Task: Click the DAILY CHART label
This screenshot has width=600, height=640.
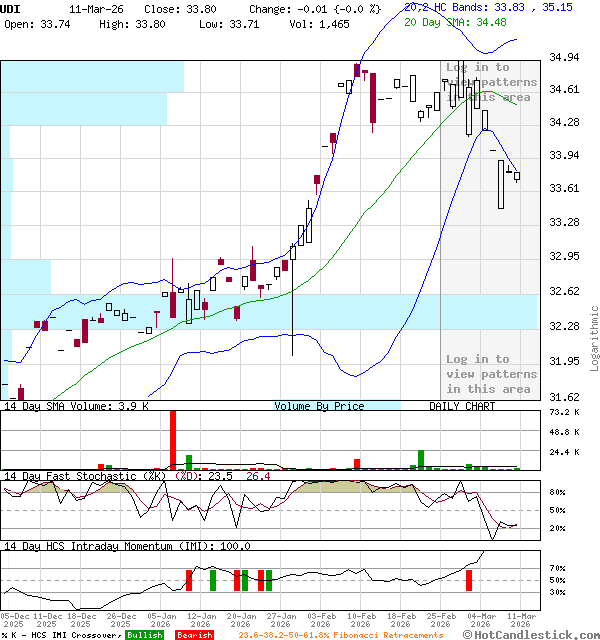Action: [x=461, y=406]
